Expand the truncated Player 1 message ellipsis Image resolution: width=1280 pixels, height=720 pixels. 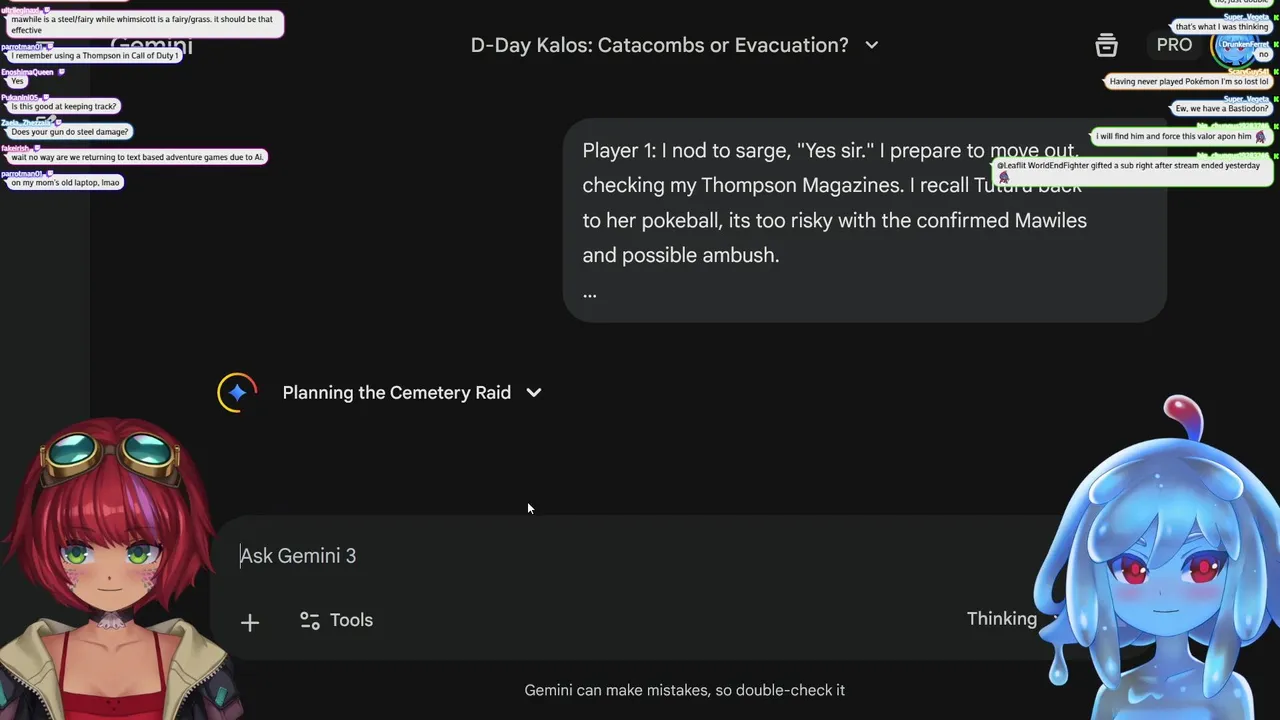(x=590, y=292)
